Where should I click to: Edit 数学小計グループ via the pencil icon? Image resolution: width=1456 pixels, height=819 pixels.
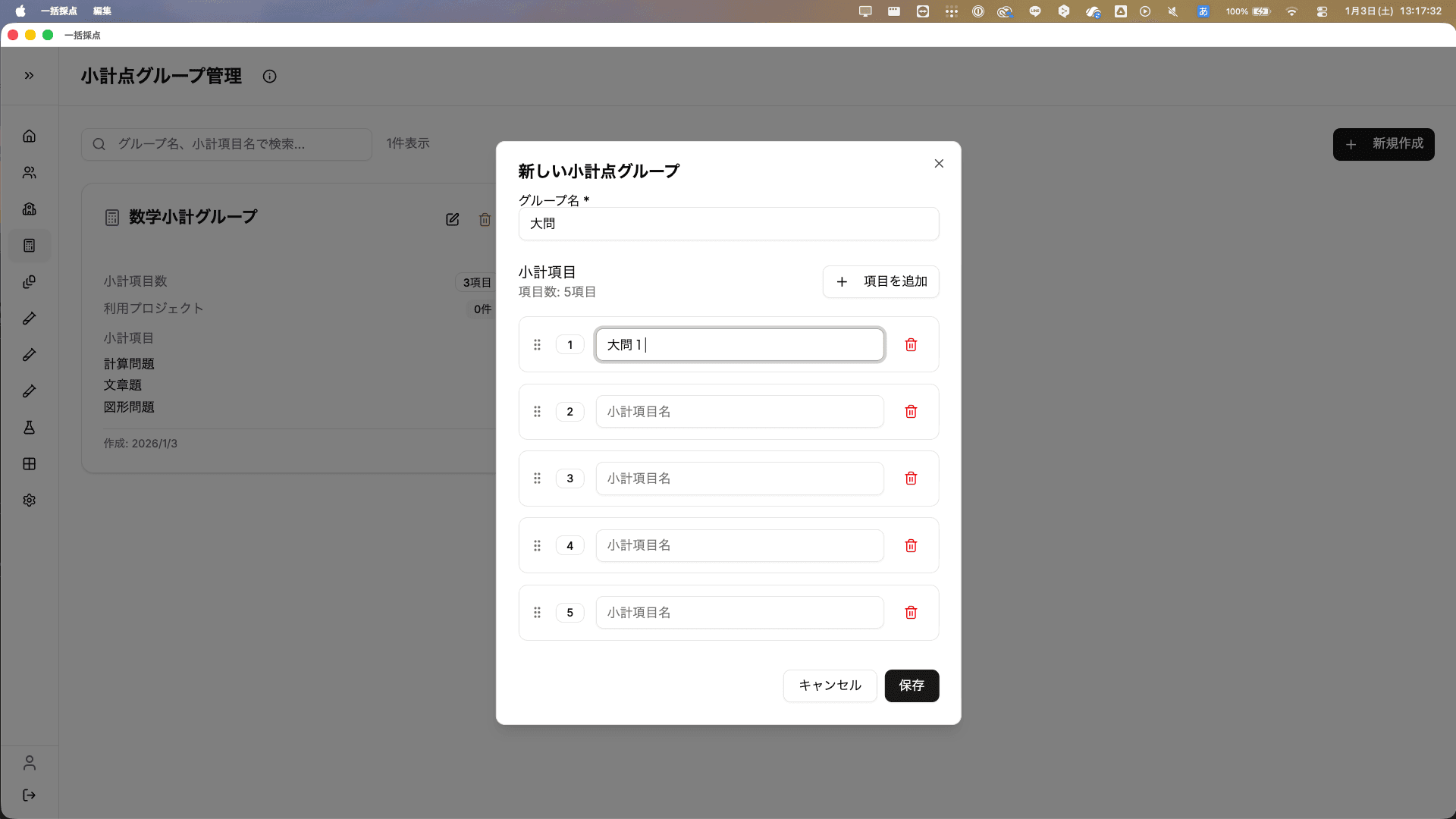(x=452, y=219)
